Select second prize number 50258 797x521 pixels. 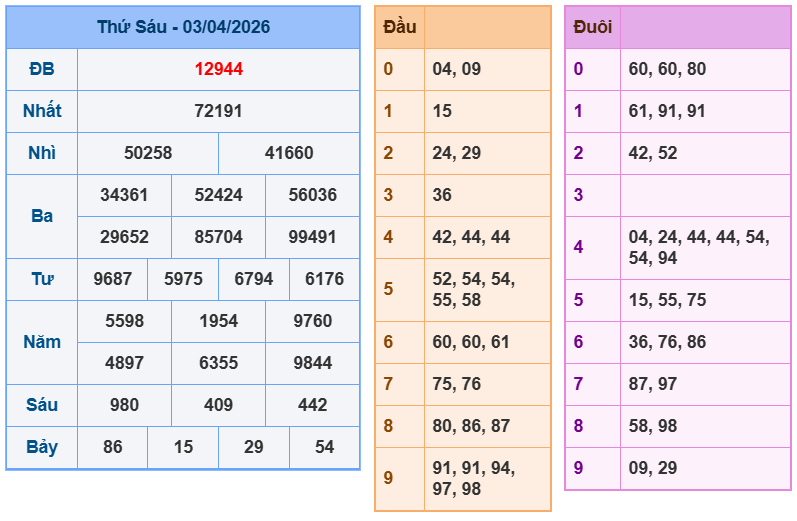pyautogui.click(x=148, y=153)
